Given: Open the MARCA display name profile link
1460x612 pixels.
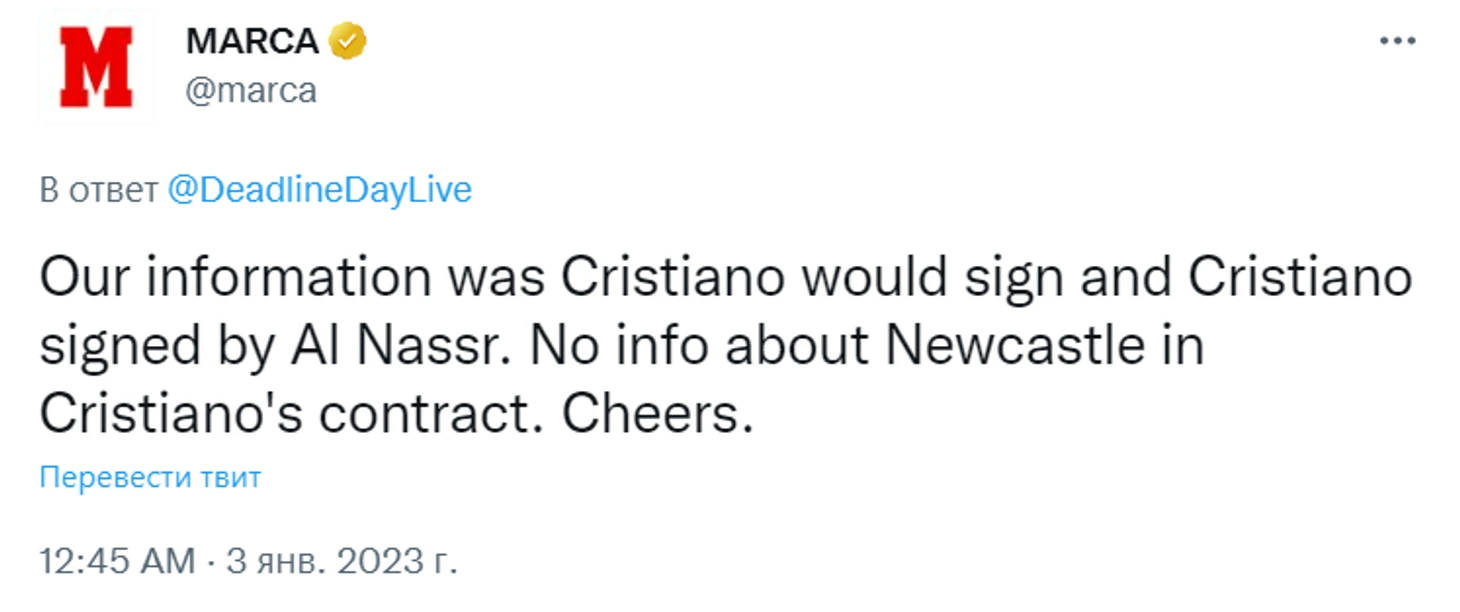Looking at the screenshot, I should pyautogui.click(x=252, y=41).
